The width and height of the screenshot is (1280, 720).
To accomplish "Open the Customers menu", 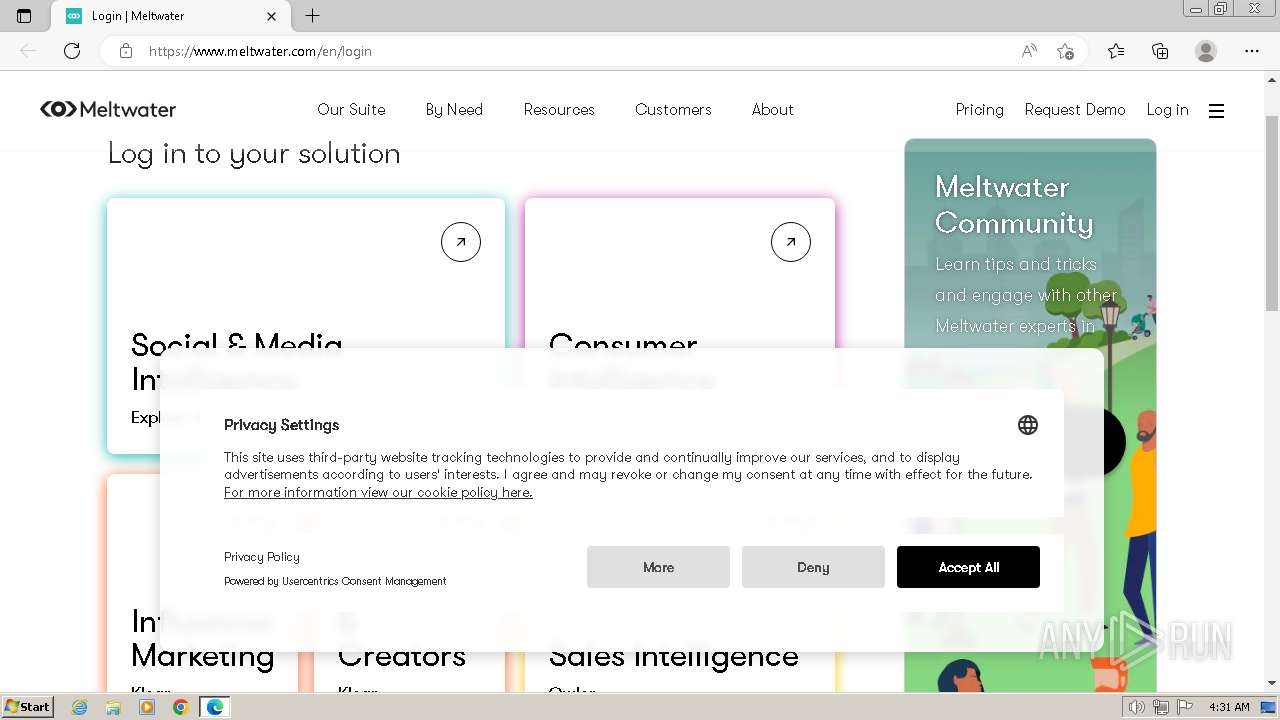I will [x=673, y=110].
